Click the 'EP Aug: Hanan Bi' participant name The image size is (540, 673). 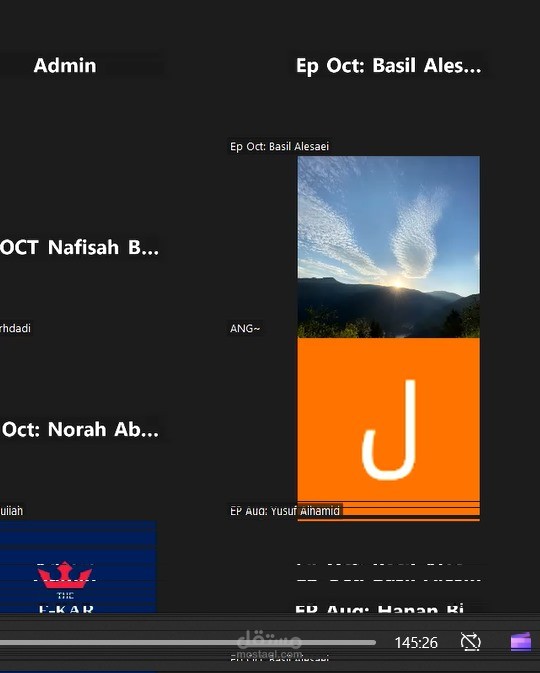click(379, 608)
